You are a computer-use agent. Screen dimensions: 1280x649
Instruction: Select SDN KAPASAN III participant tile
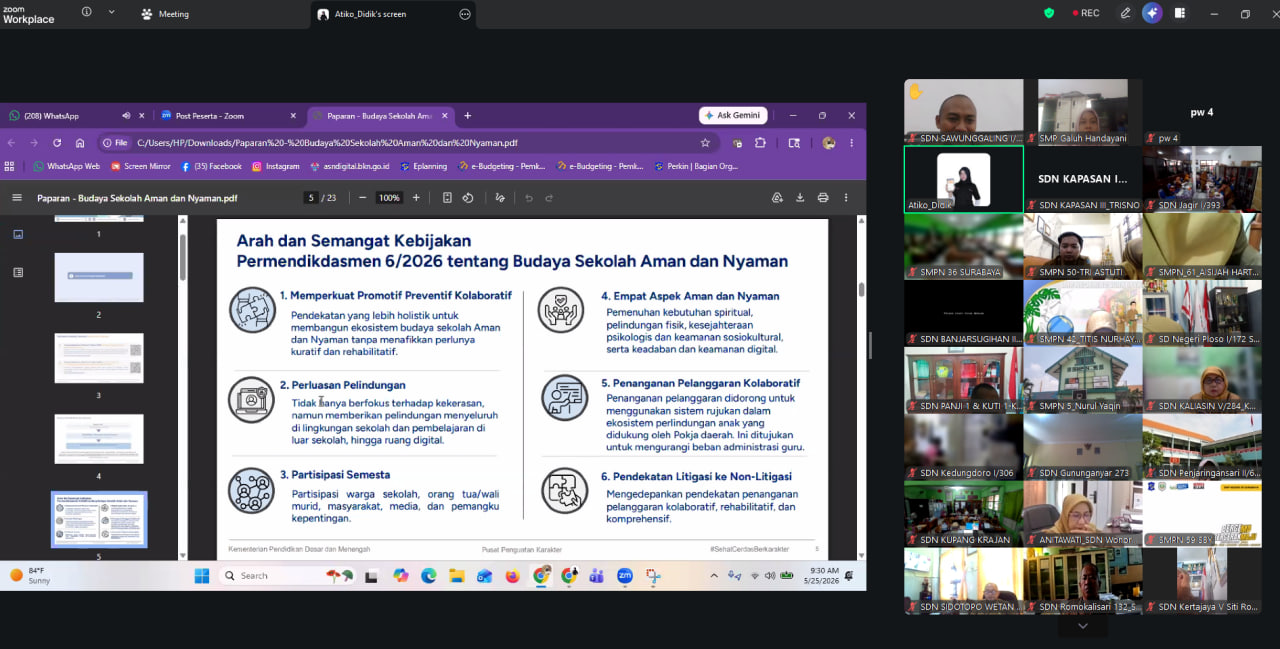tap(1083, 179)
